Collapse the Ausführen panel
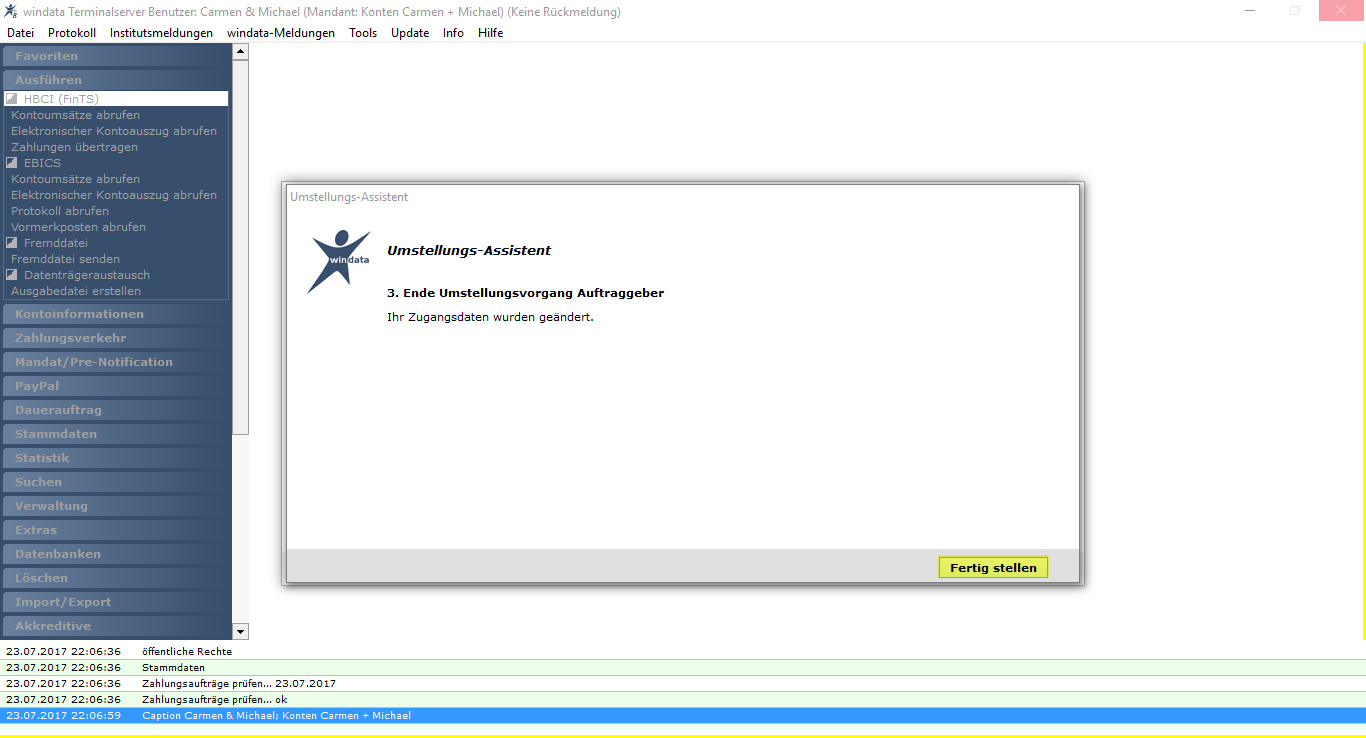This screenshot has width=1366, height=738. pos(115,80)
